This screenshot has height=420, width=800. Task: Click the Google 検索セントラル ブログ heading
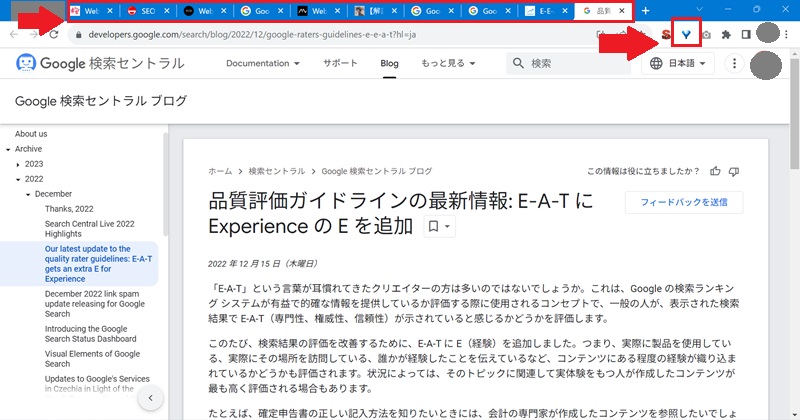point(101,101)
